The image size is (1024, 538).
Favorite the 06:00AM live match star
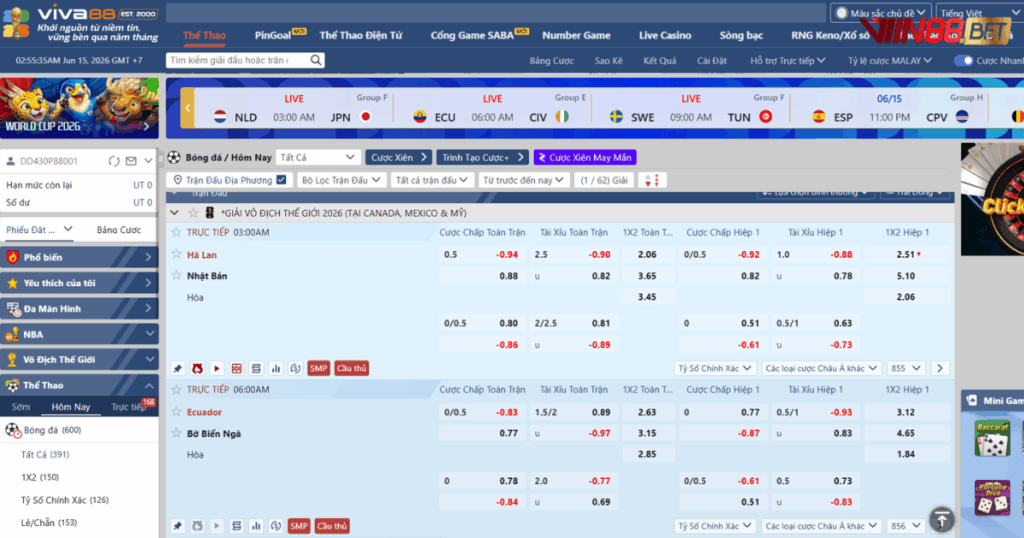(x=176, y=389)
